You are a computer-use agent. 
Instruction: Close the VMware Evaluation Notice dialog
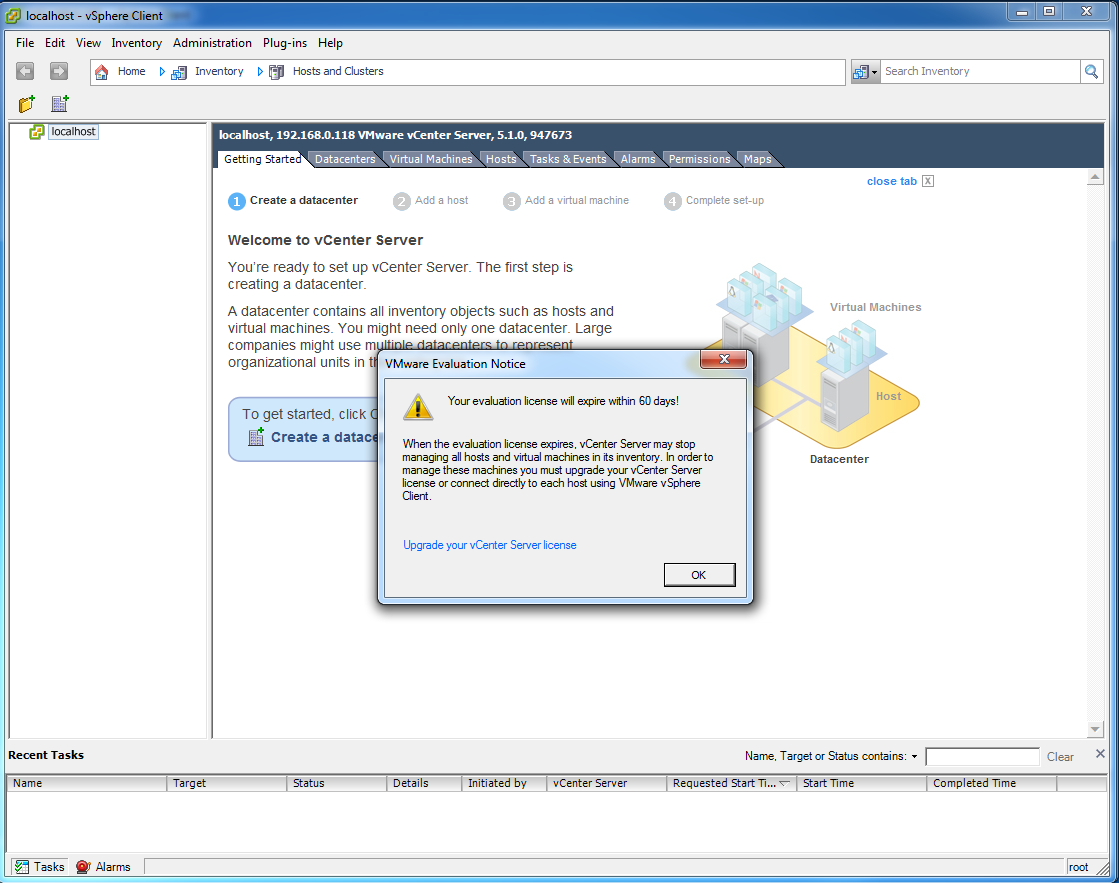pyautogui.click(x=724, y=359)
